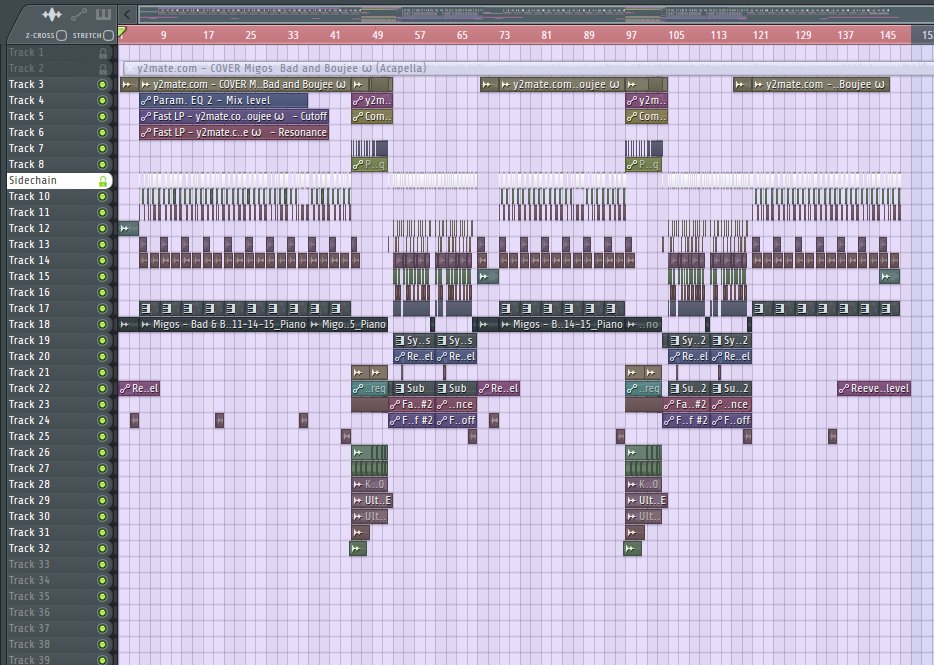Select the Track 5 header
This screenshot has width=934, height=665.
tap(59, 117)
